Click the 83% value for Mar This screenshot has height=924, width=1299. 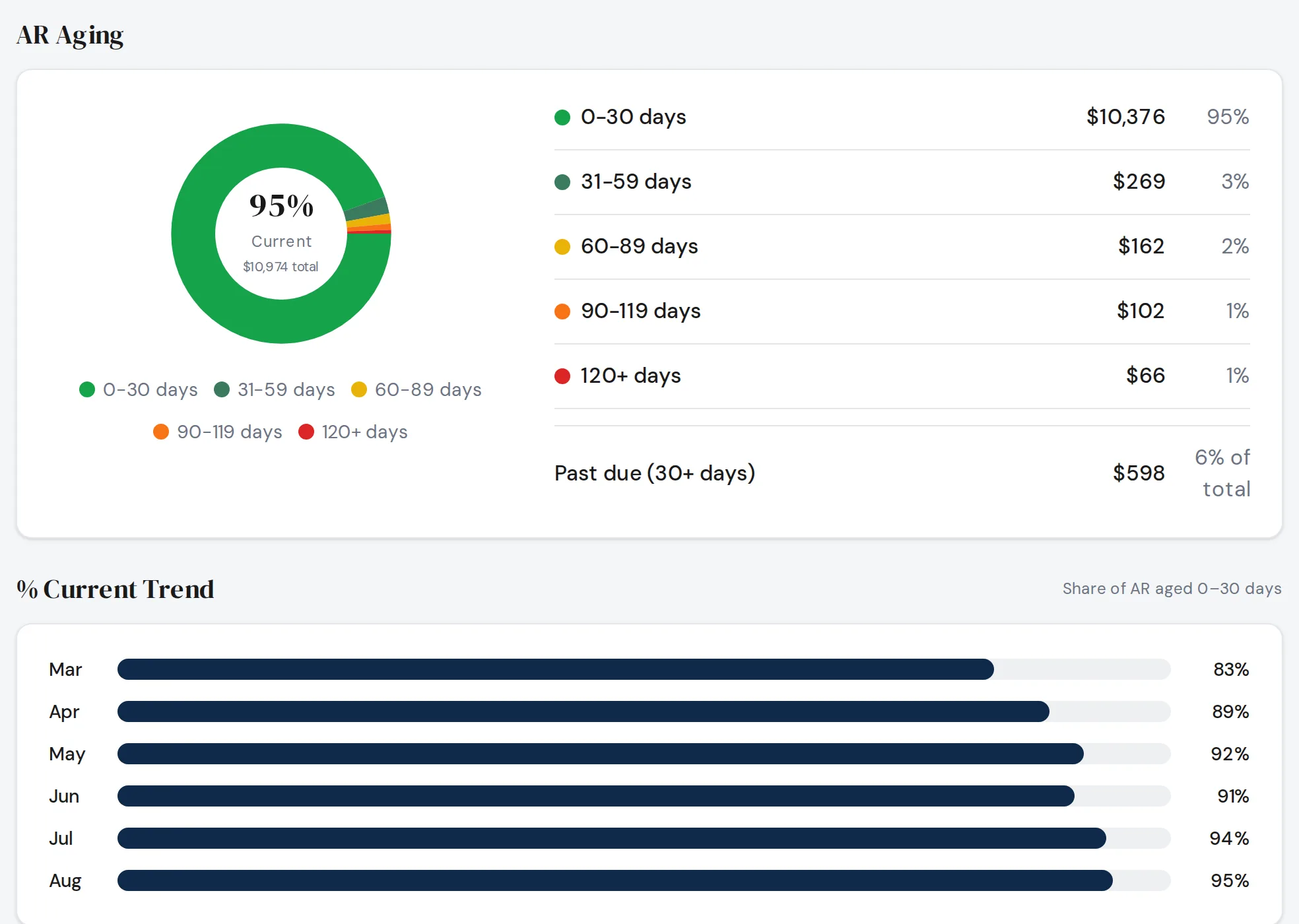click(1231, 669)
